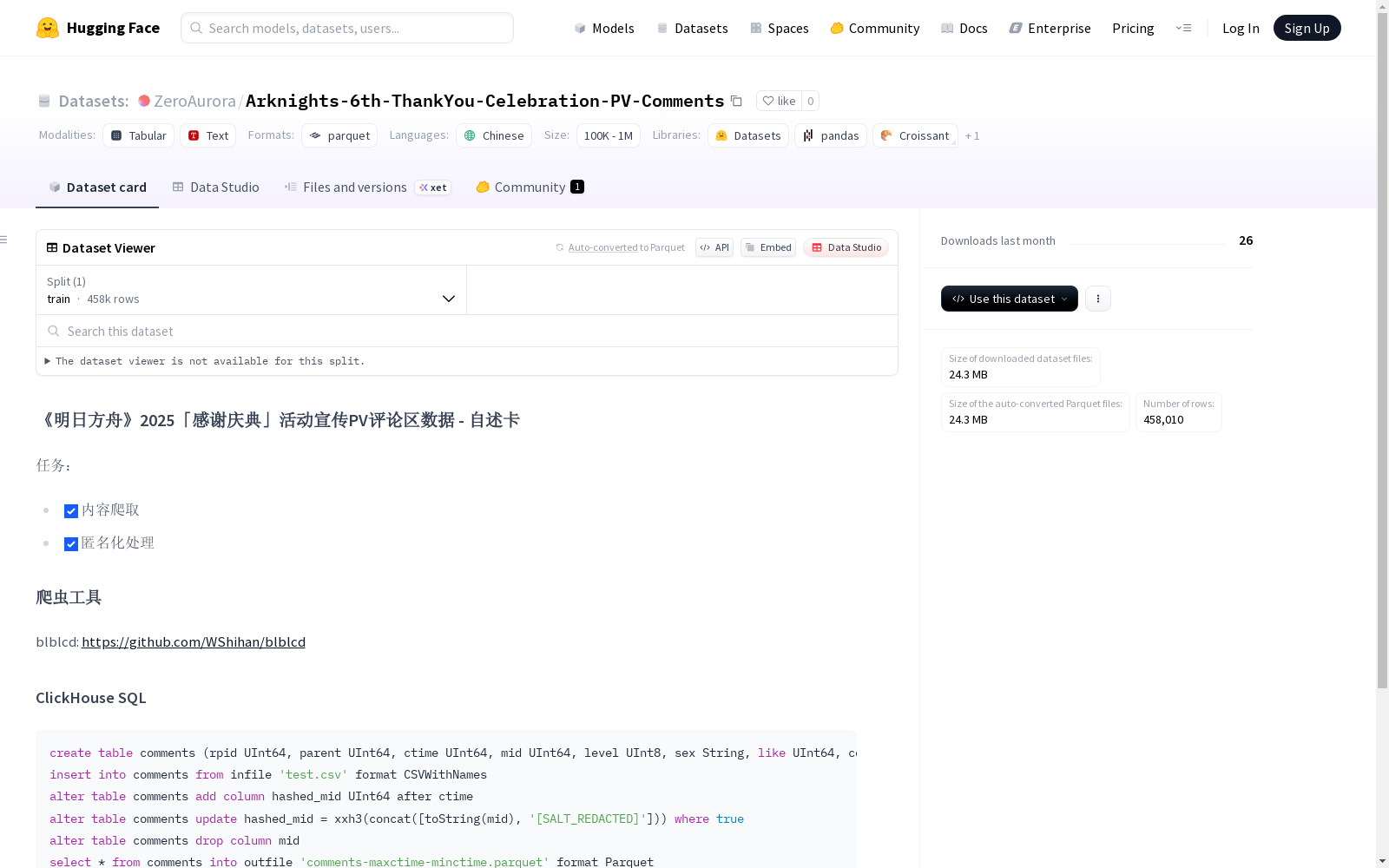Image resolution: width=1389 pixels, height=868 pixels.
Task: Click the xet badge
Action: [432, 187]
